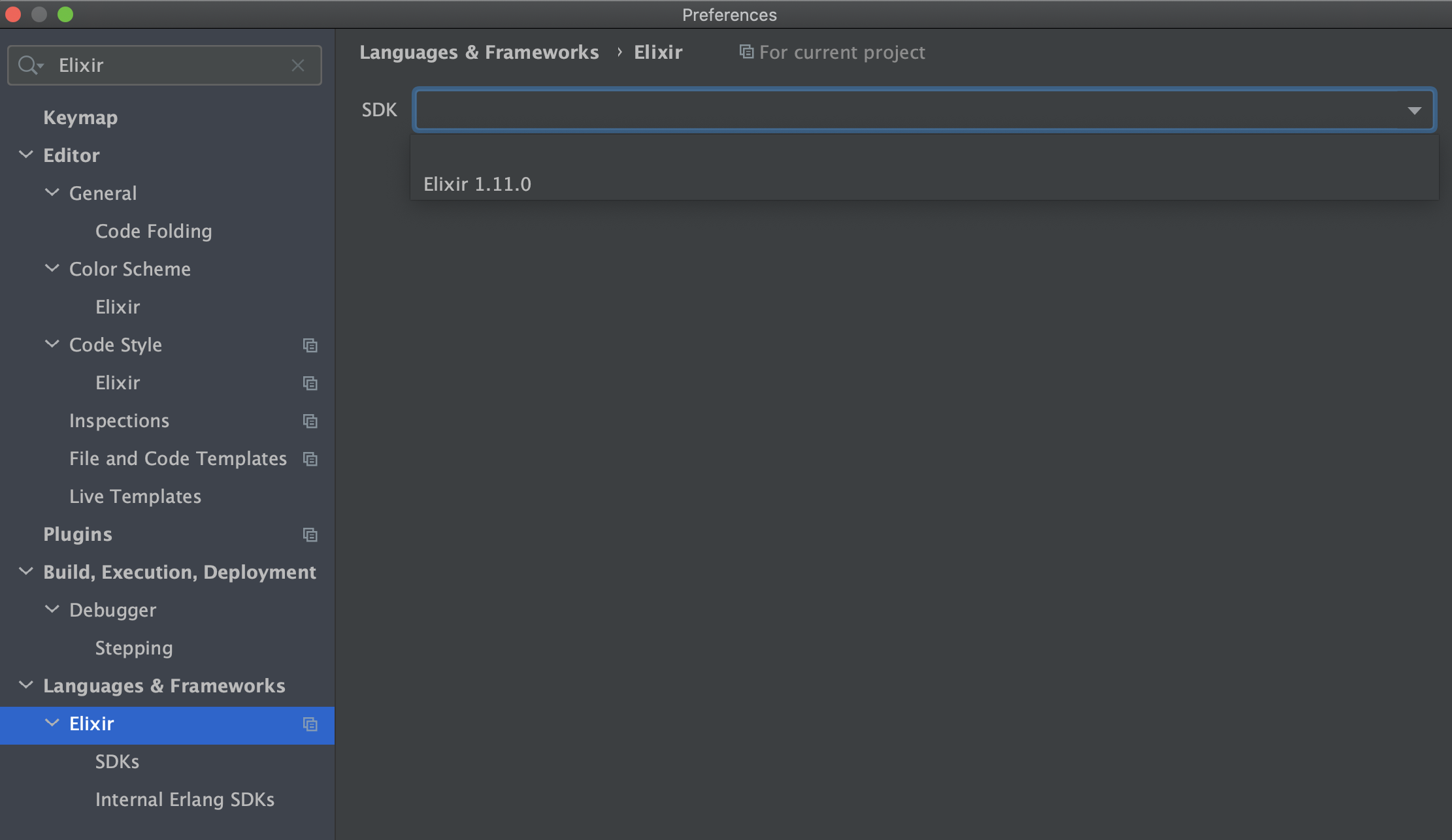
Task: Clear the Elixir search text
Action: coord(298,65)
